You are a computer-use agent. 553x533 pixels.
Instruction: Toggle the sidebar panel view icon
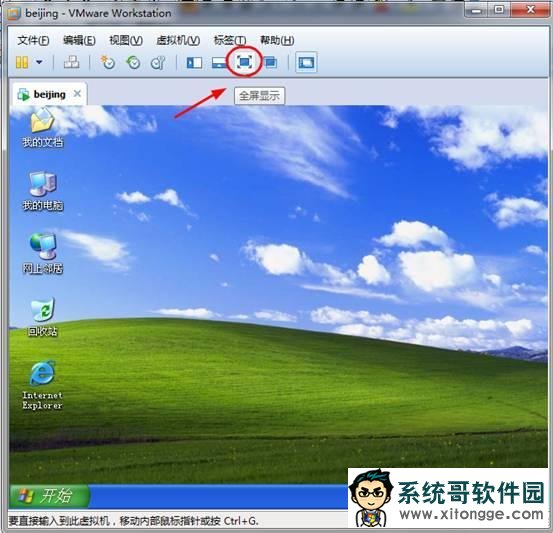coord(194,63)
